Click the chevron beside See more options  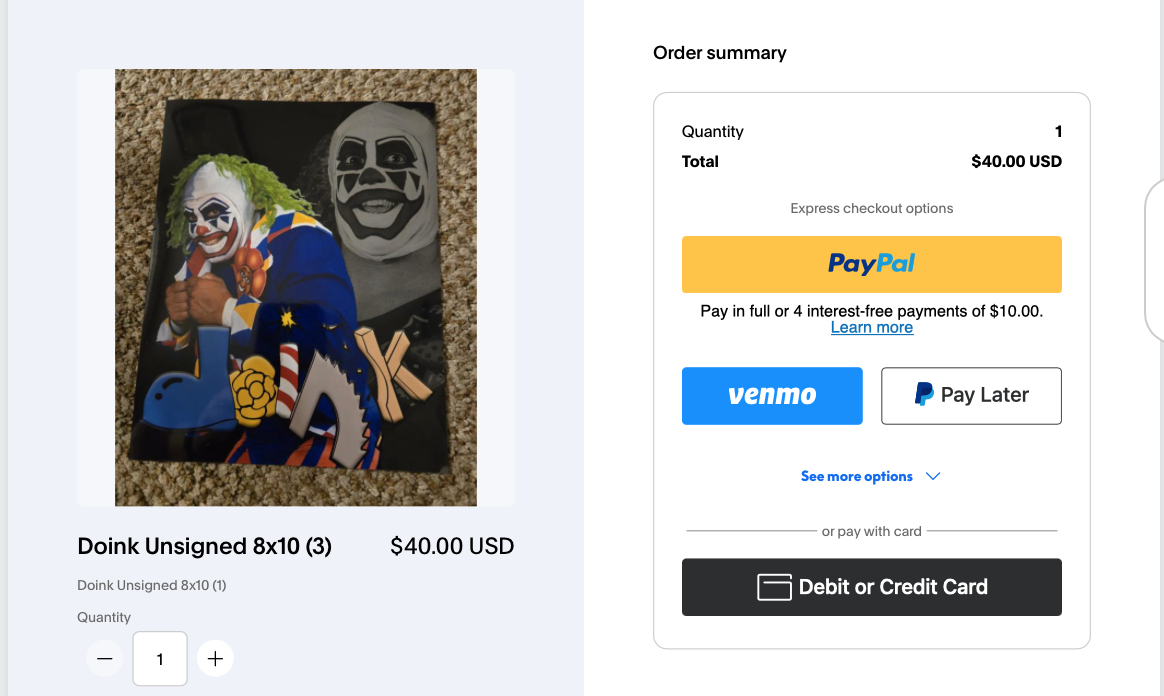point(933,476)
